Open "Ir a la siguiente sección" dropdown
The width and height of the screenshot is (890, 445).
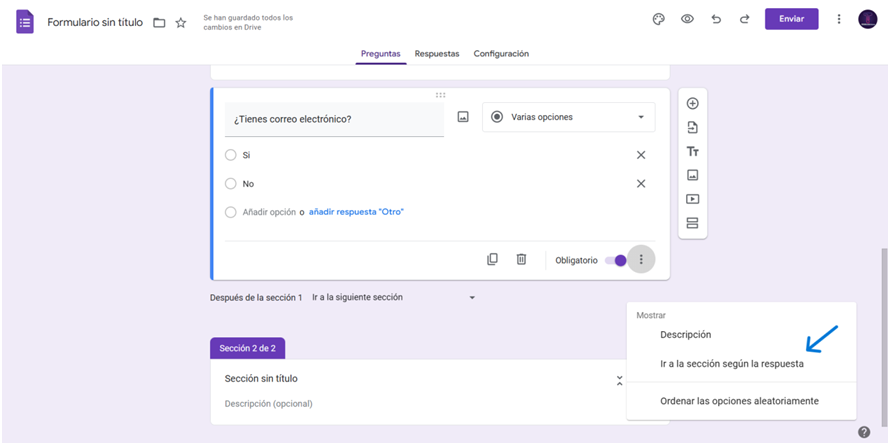click(x=393, y=297)
